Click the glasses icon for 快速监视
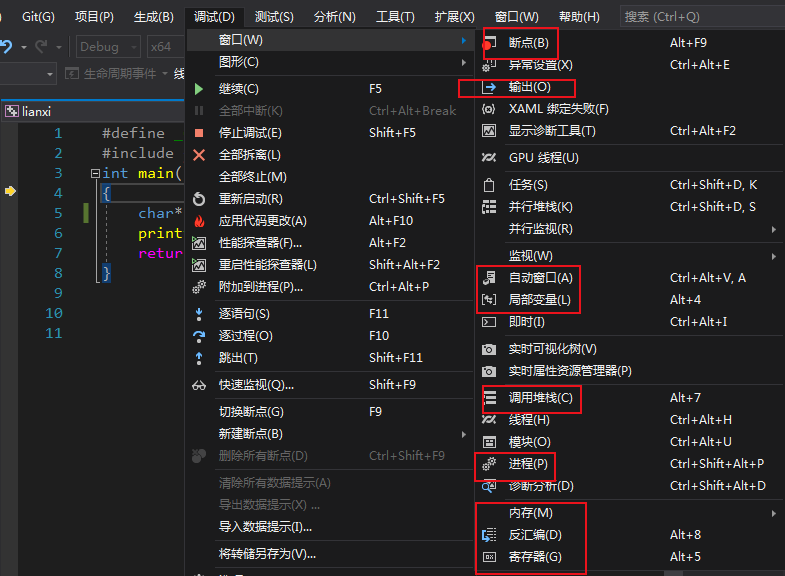Viewport: 785px width, 576px height. [199, 385]
